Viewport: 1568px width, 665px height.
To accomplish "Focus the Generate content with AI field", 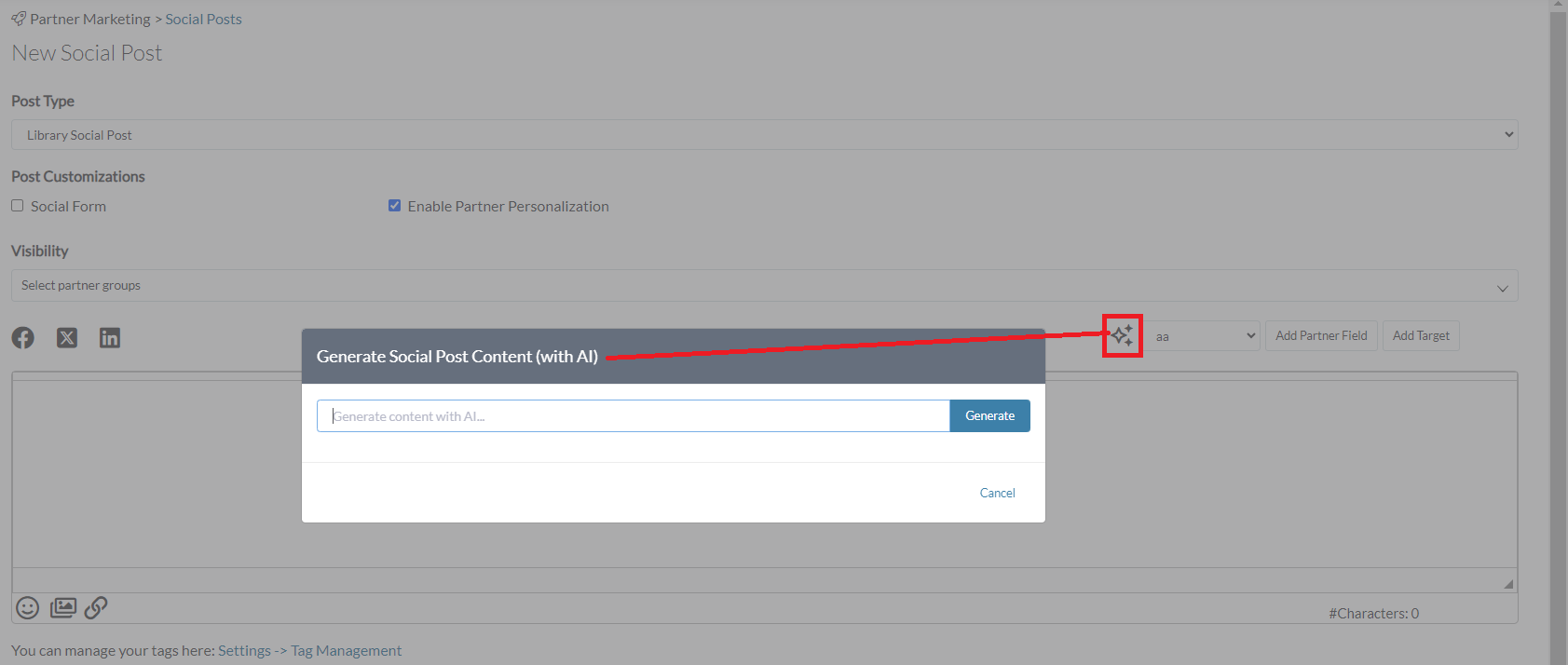I will (x=634, y=416).
